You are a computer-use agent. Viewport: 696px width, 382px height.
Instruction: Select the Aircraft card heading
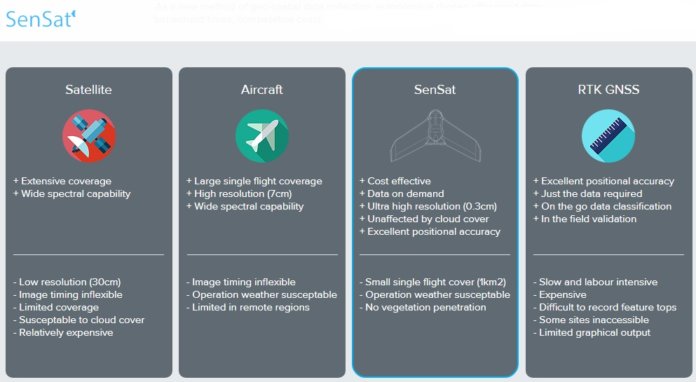point(262,90)
